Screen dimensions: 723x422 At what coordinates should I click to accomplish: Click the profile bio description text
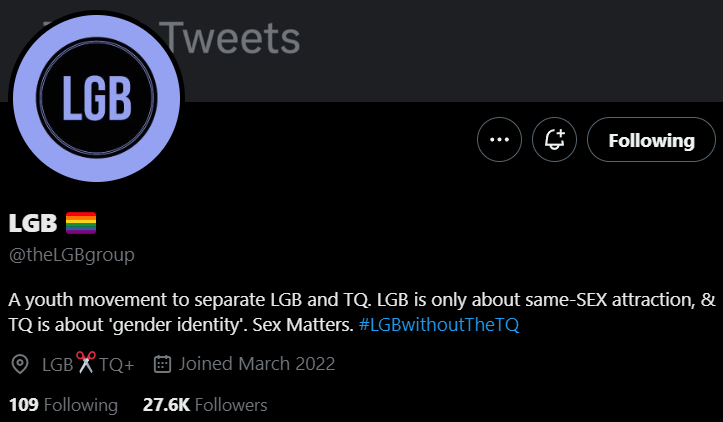pyautogui.click(x=362, y=312)
